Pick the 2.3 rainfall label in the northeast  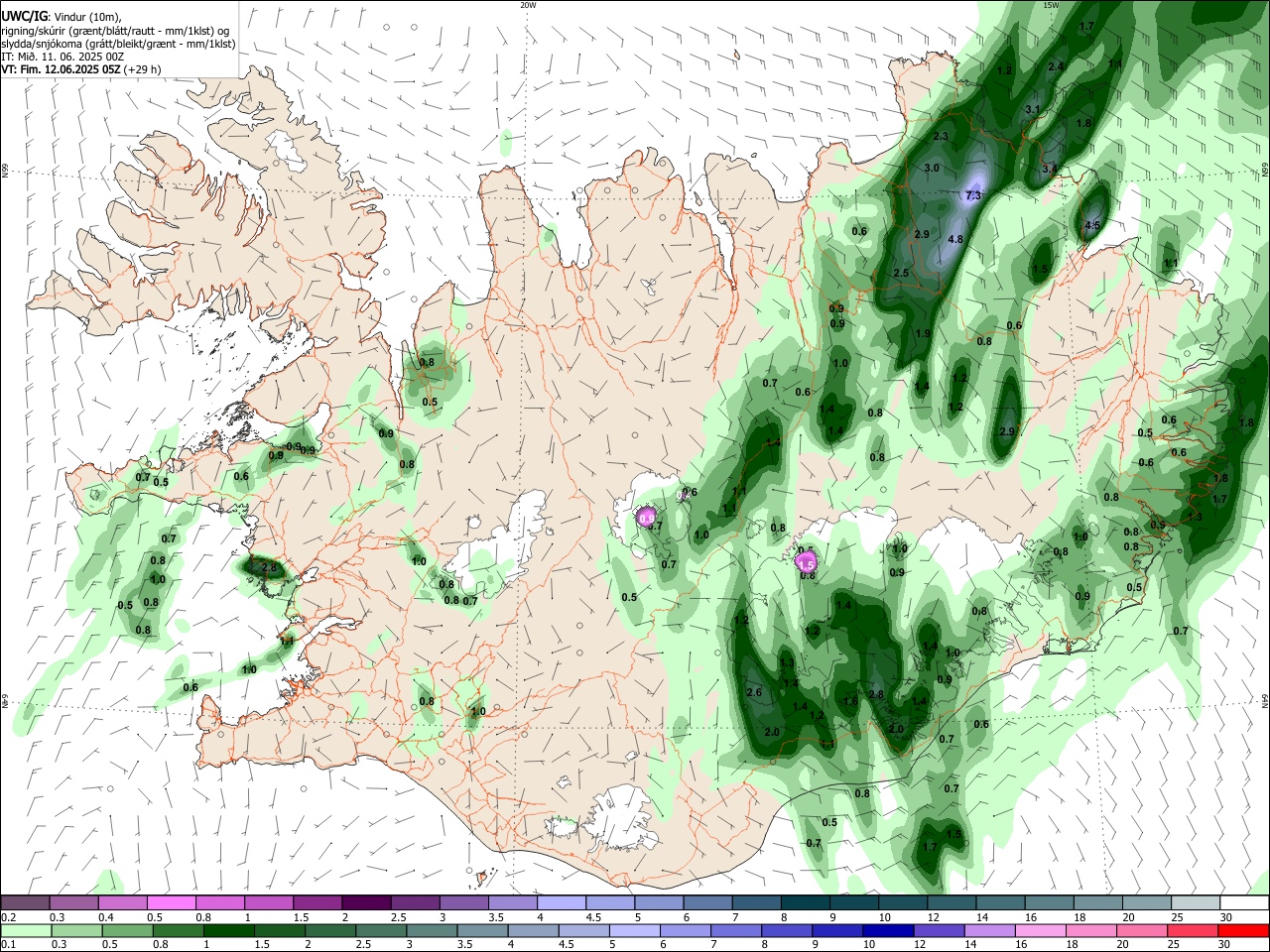tap(941, 137)
